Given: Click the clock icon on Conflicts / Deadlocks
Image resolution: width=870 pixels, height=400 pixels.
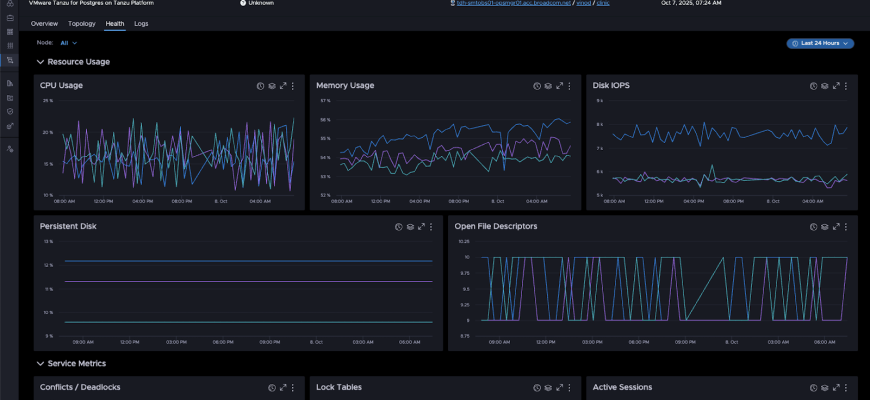Looking at the screenshot, I should point(271,388).
